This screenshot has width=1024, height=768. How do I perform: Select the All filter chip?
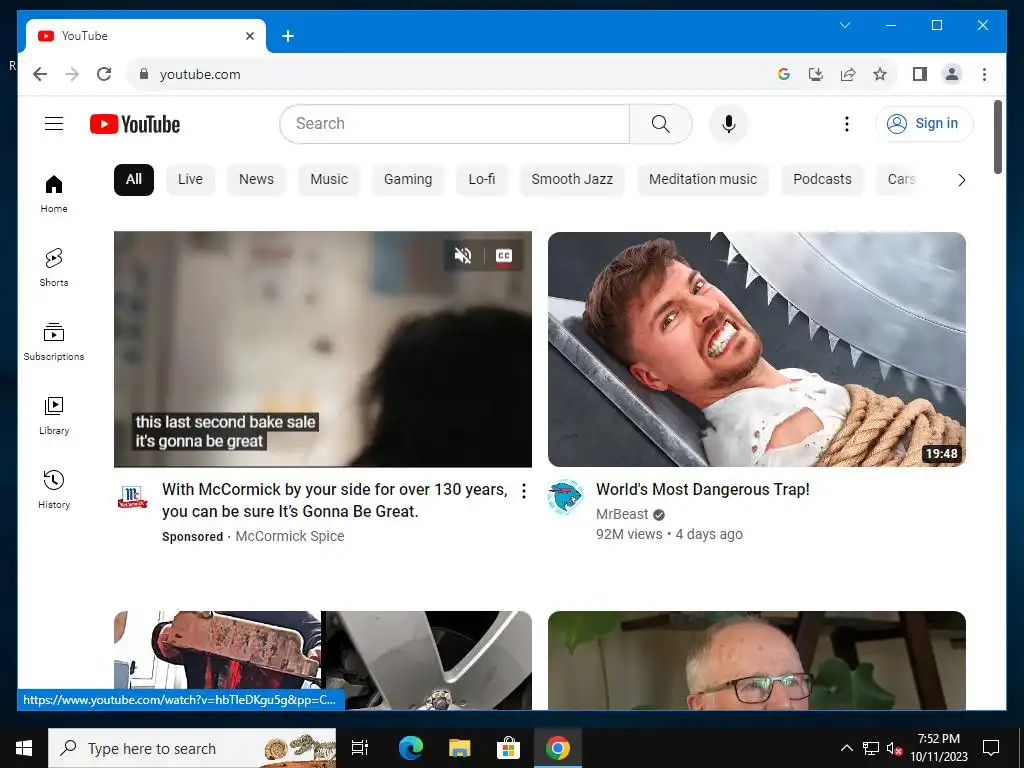[134, 180]
